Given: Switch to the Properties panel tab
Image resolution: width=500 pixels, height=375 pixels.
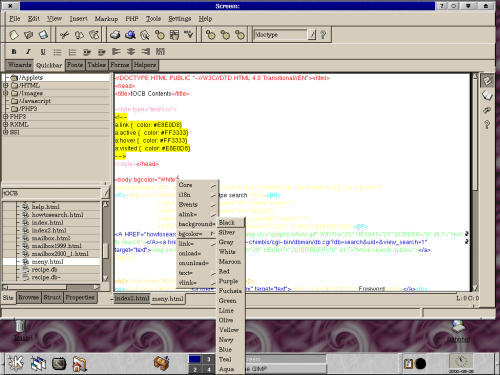Looking at the screenshot, I should [80, 297].
